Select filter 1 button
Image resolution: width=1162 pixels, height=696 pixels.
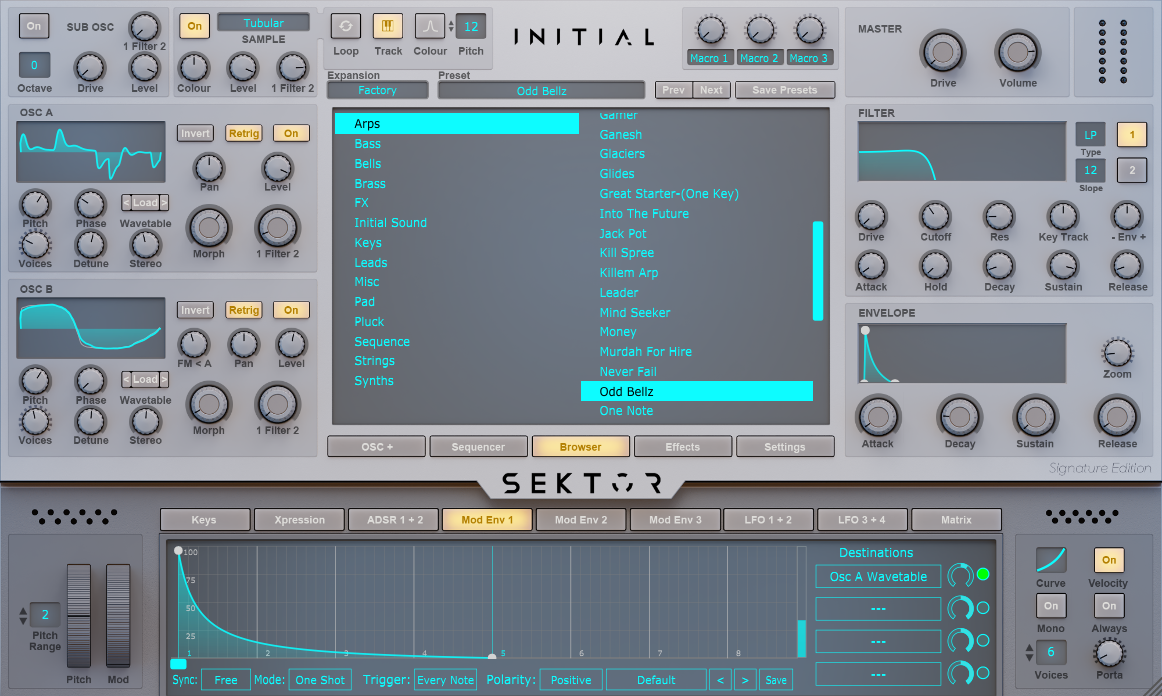pos(1132,135)
